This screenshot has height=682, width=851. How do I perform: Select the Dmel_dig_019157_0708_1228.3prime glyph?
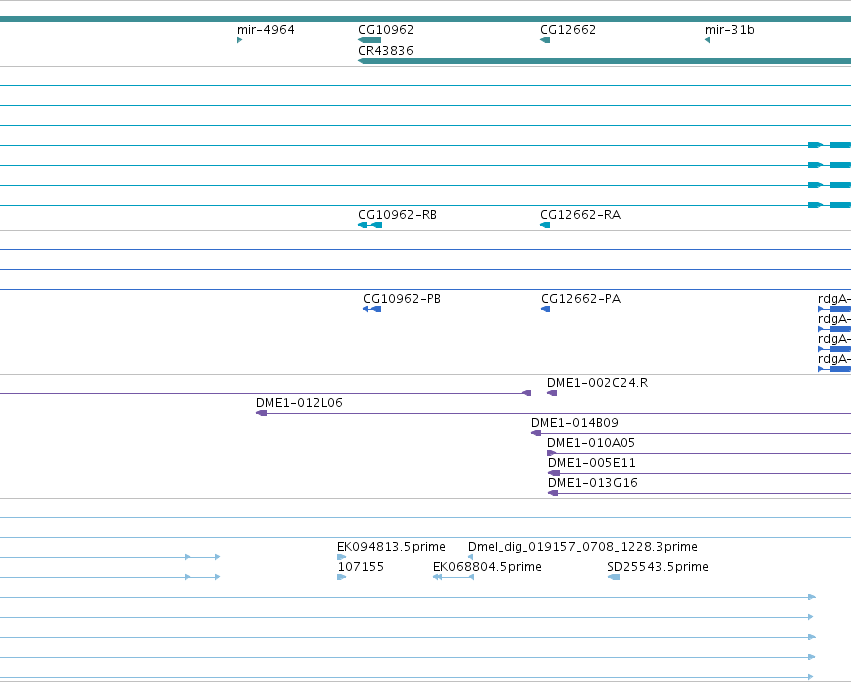[470, 557]
